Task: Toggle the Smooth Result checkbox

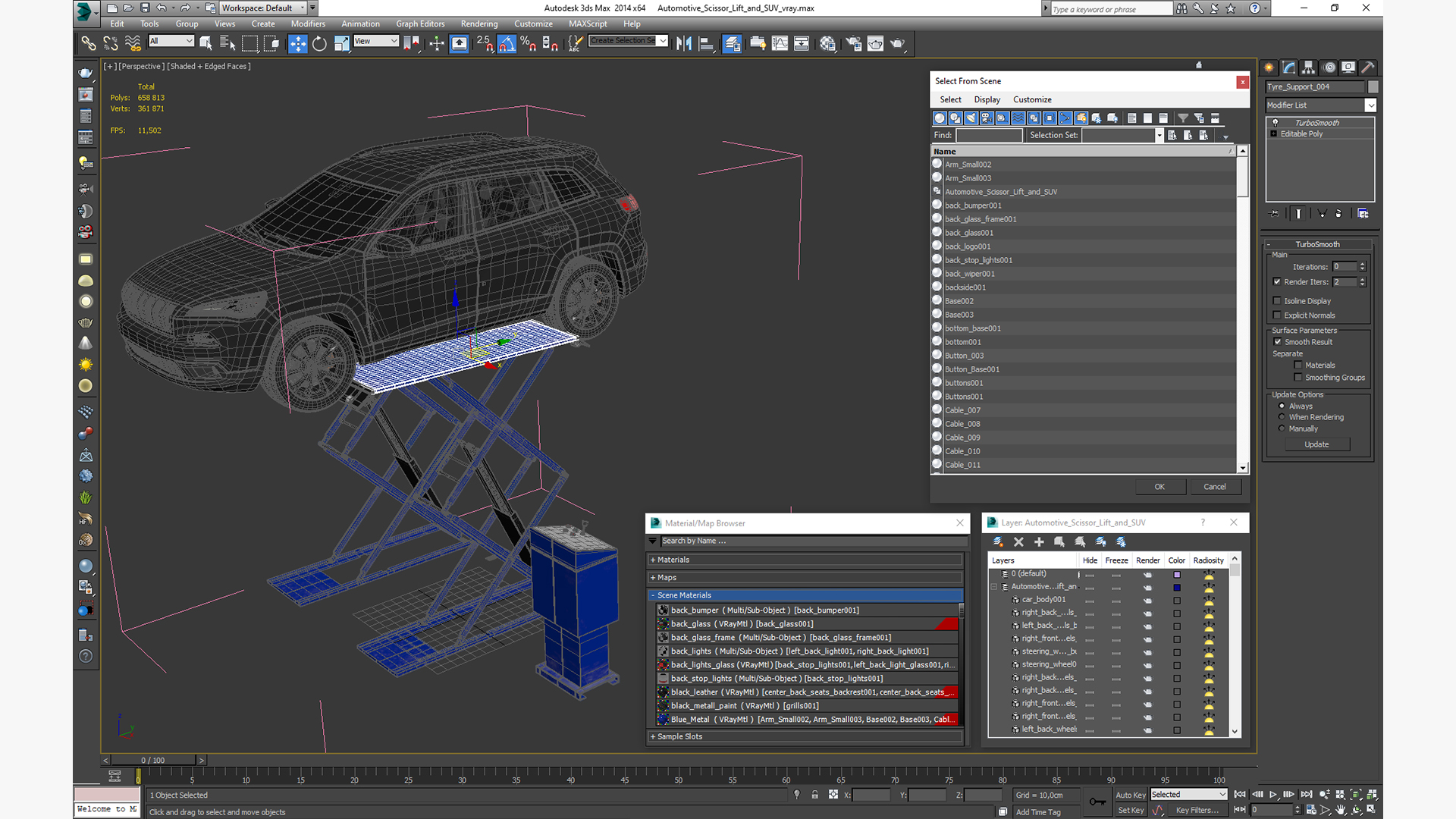Action: pos(1278,342)
